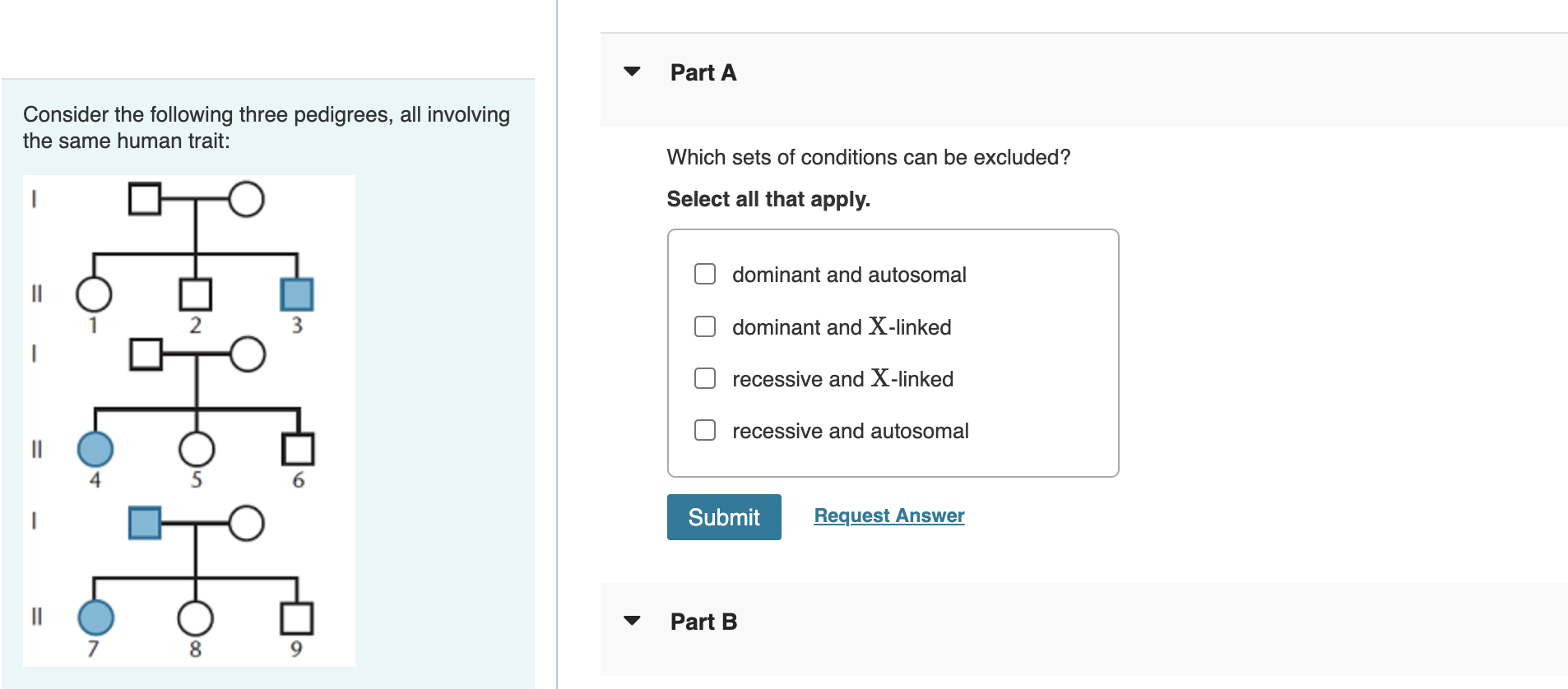
Task: Check the "dominant and autosomal" option
Action: [x=704, y=273]
